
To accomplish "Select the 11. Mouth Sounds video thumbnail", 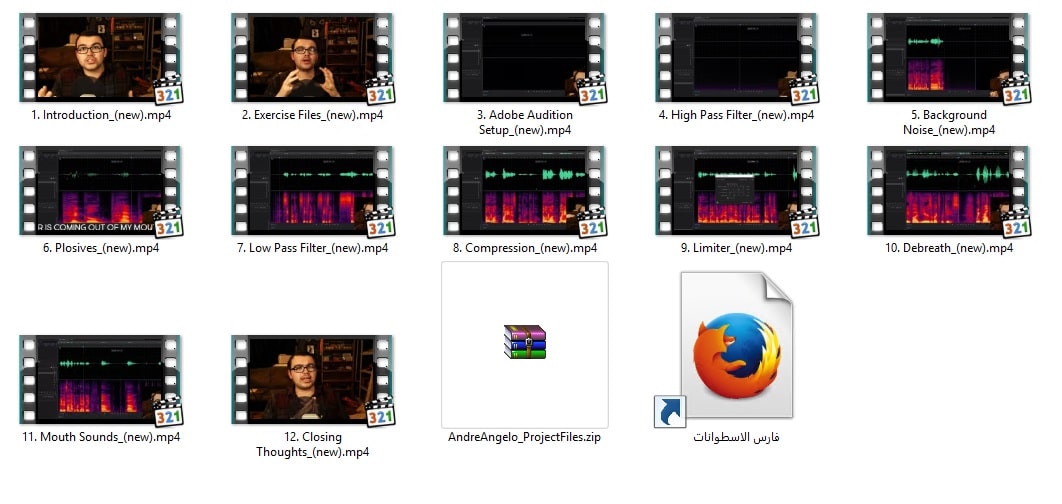I will coord(100,379).
